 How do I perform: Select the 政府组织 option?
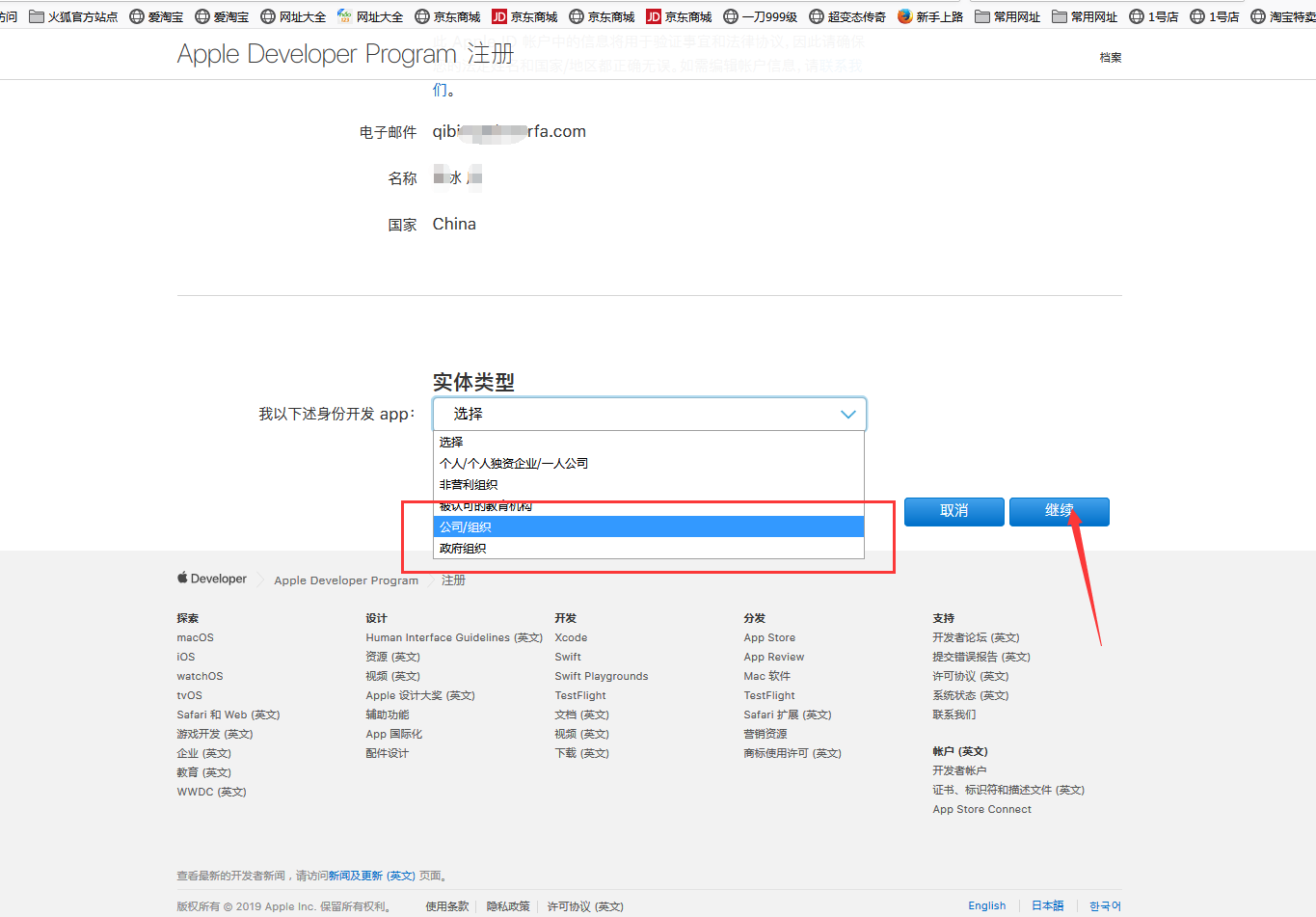649,548
